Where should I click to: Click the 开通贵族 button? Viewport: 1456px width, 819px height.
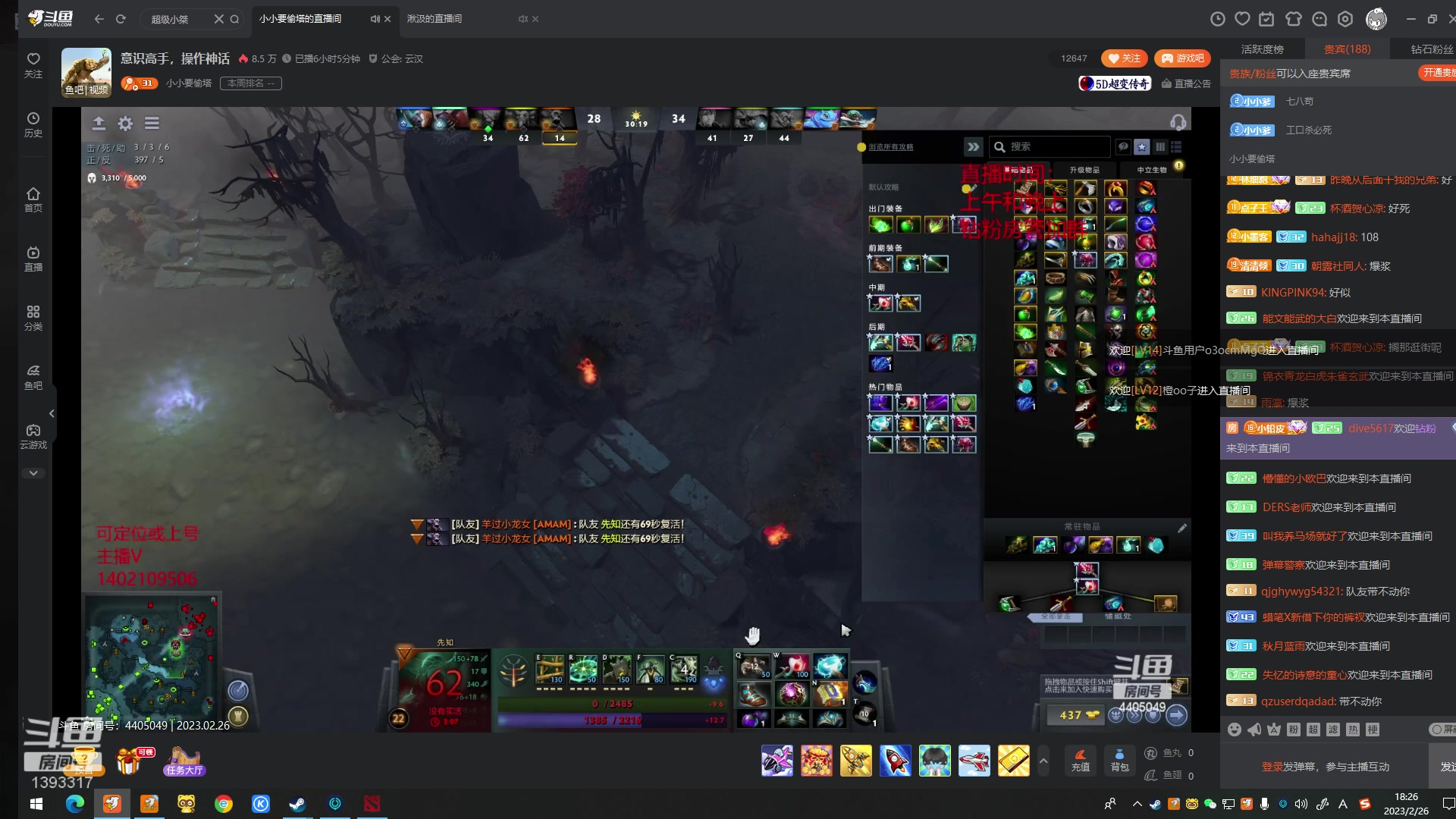tap(1437, 73)
